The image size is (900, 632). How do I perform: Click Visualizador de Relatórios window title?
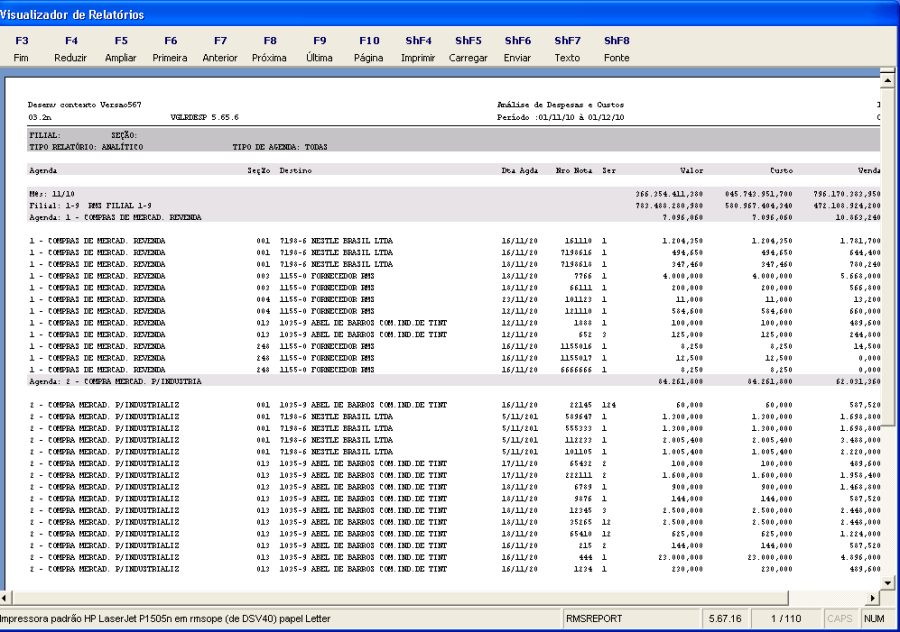click(x=71, y=14)
